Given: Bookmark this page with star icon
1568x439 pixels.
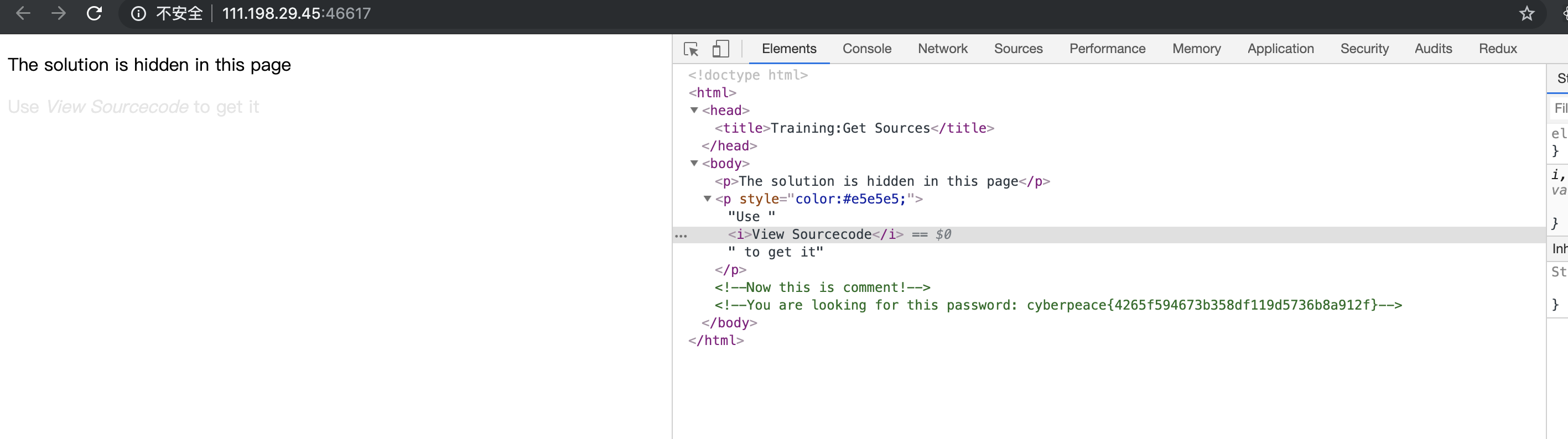Looking at the screenshot, I should pyautogui.click(x=1527, y=13).
